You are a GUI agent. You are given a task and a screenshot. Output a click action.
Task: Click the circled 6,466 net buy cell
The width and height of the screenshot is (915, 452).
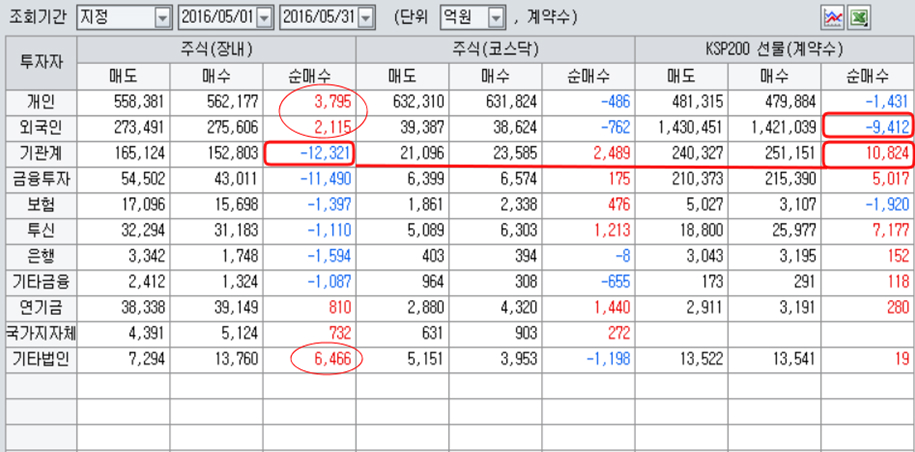pos(325,358)
